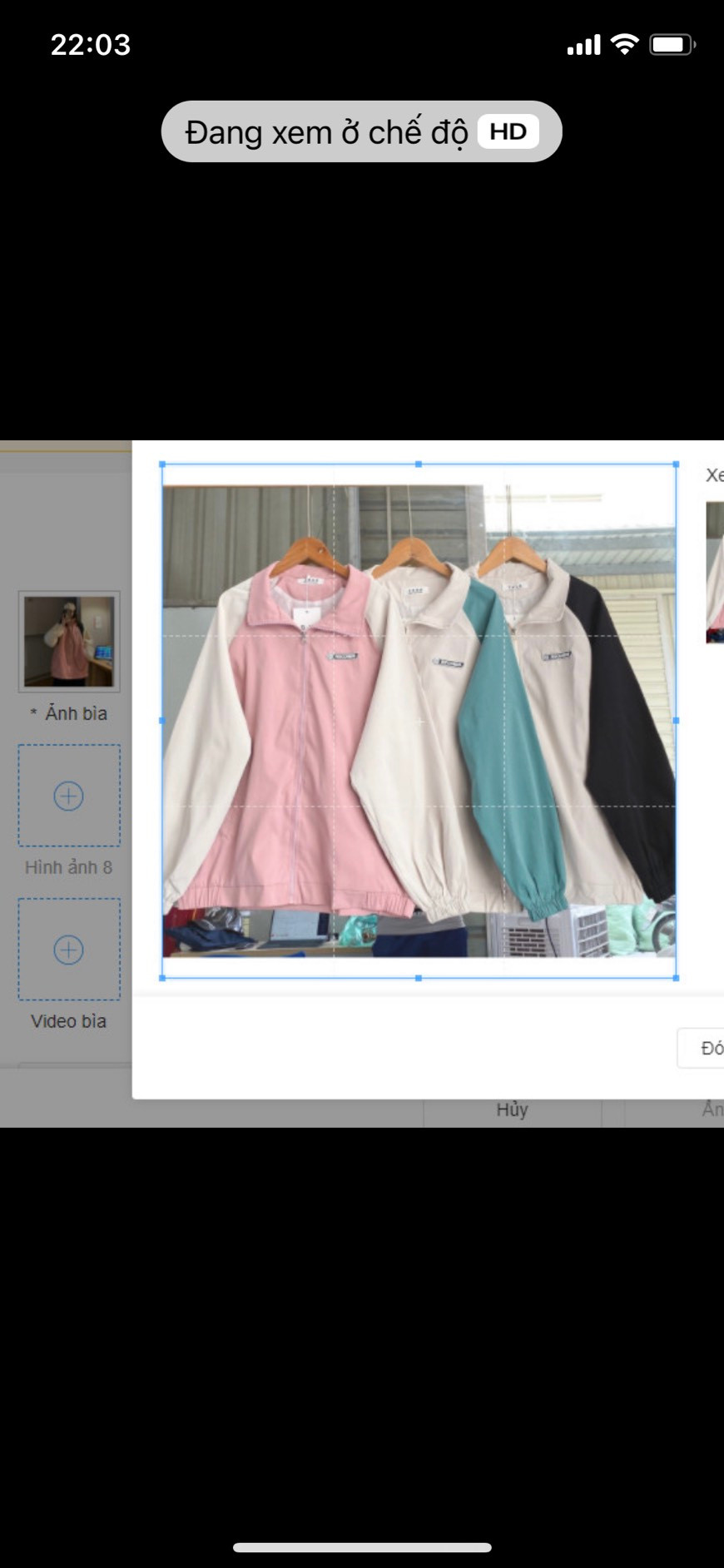Click the top-left crop corner handle

(x=162, y=464)
